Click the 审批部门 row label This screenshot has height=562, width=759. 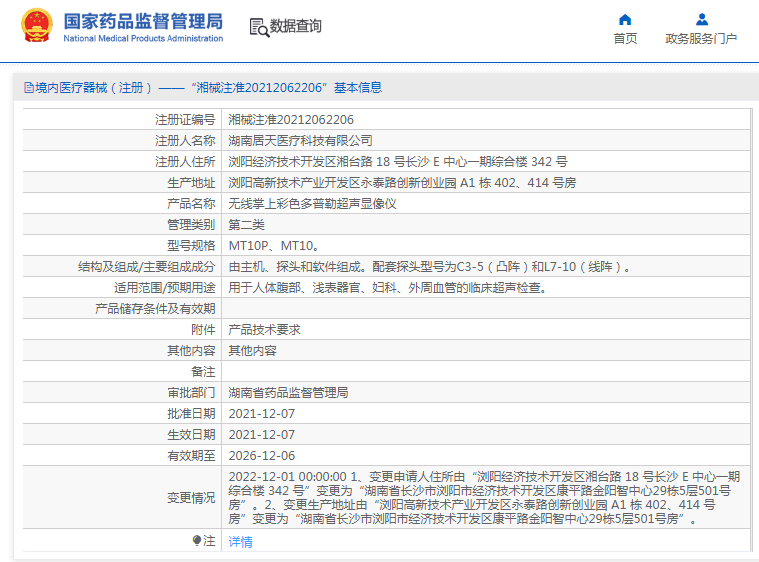tap(191, 393)
